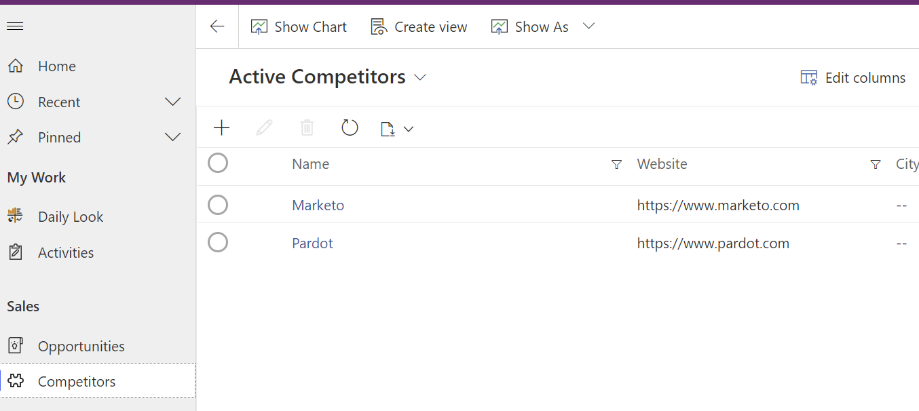Image resolution: width=919 pixels, height=411 pixels.
Task: Click the My Work section heading
Action: pyautogui.click(x=36, y=178)
